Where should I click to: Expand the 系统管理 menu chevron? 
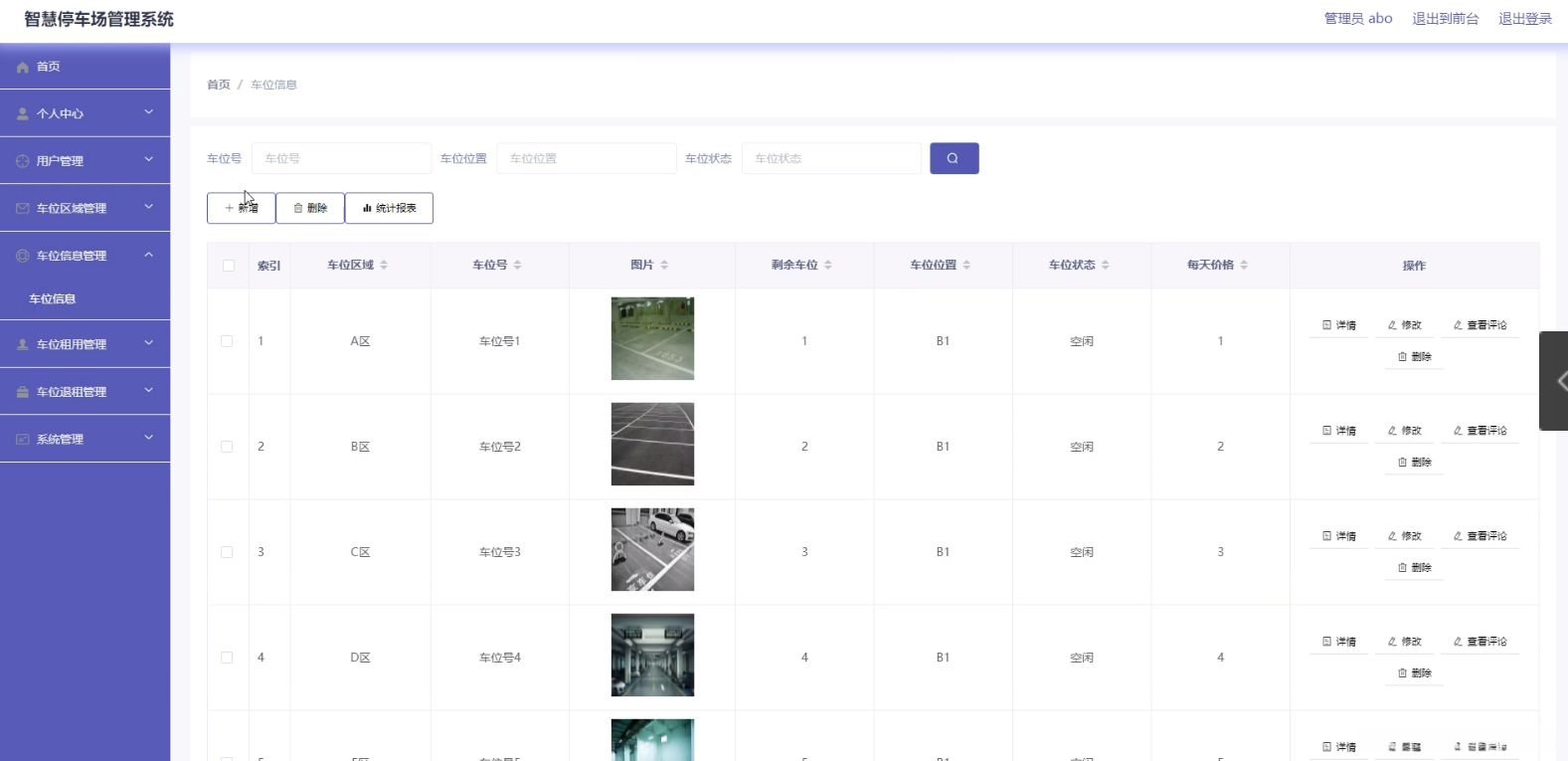(149, 438)
